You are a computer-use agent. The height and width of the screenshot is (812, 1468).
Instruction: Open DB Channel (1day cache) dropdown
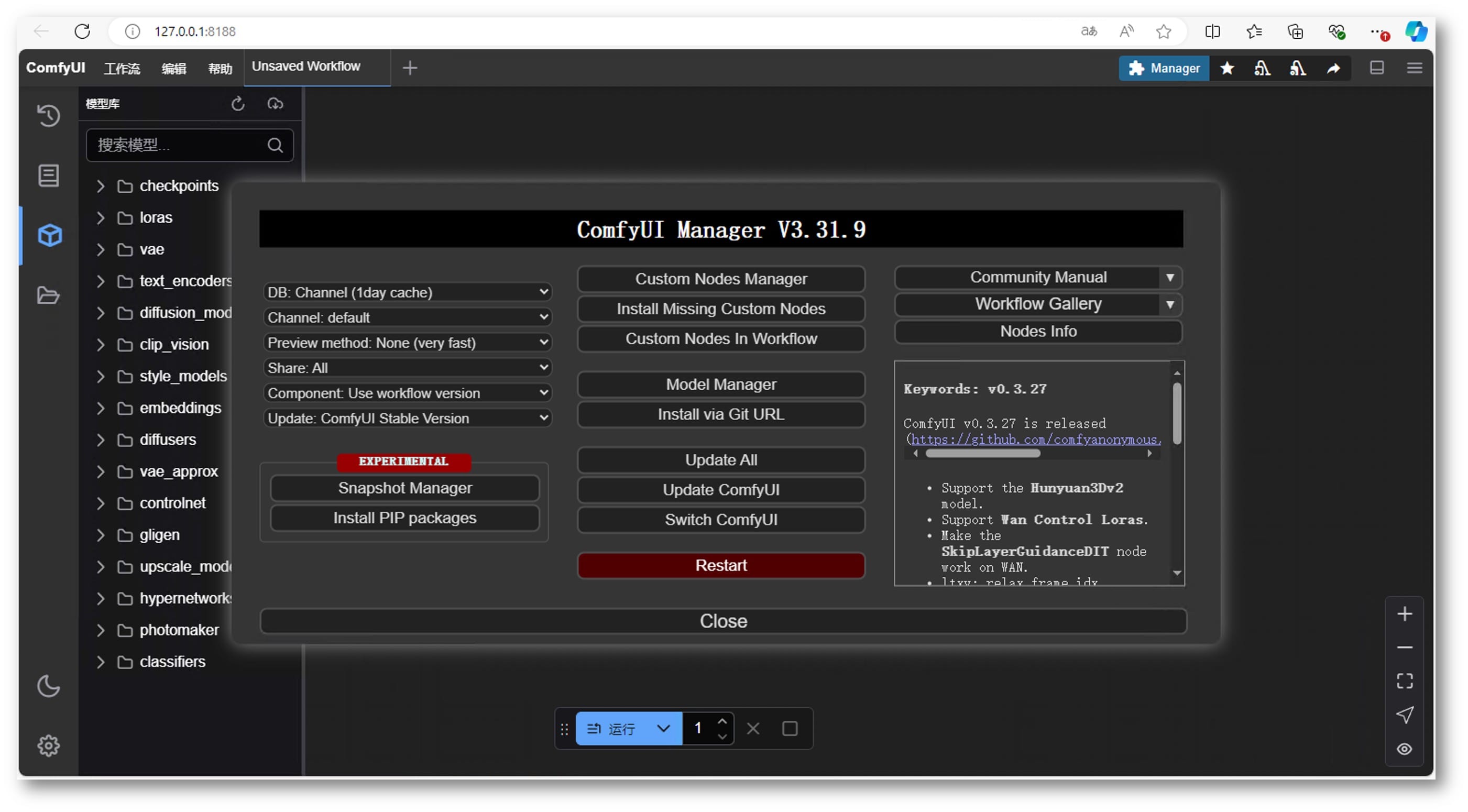click(x=407, y=292)
